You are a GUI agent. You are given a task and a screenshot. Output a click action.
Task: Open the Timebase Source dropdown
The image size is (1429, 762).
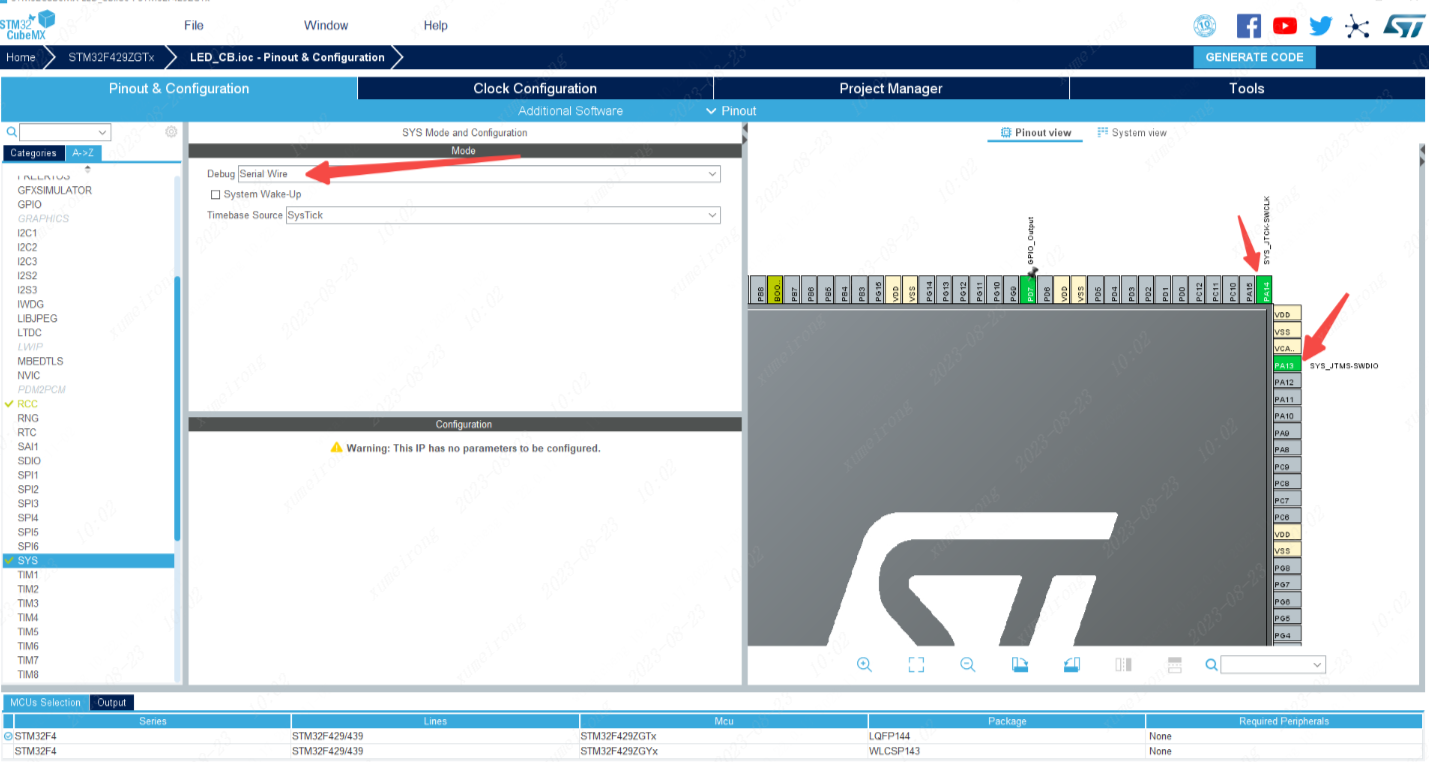tap(502, 215)
